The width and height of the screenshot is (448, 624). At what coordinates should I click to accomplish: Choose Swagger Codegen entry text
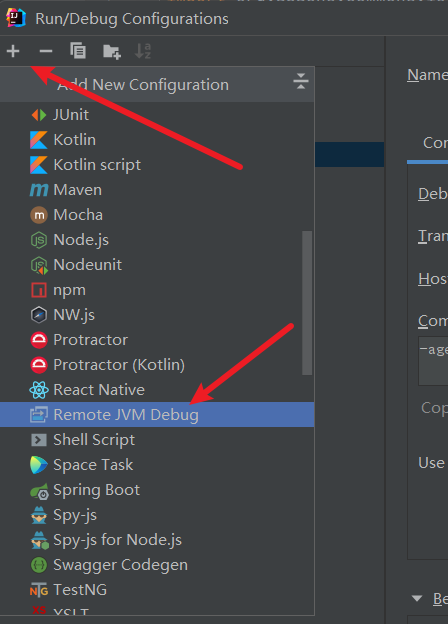121,565
